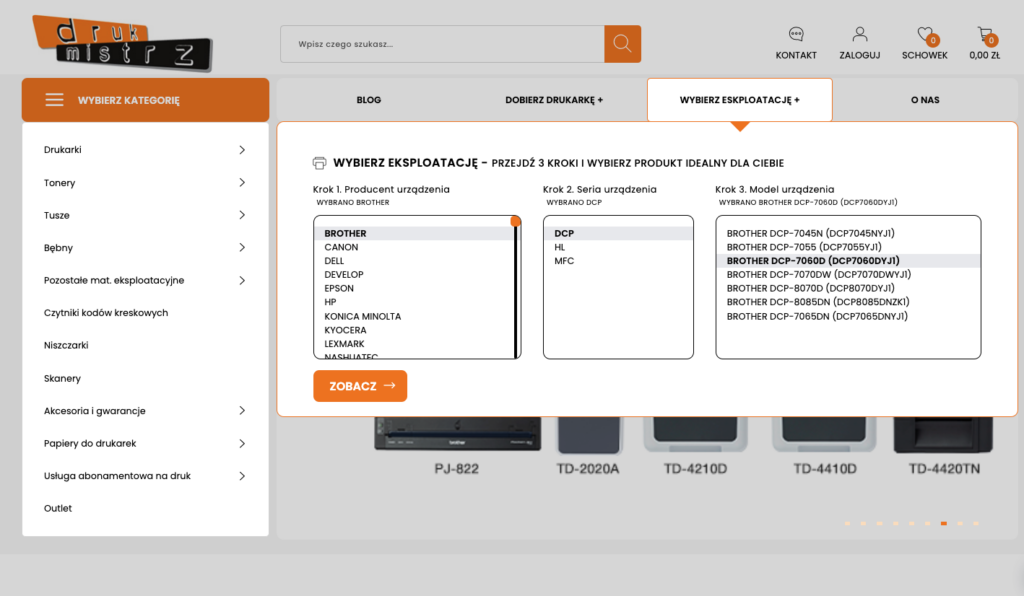Click the active orange carousel dot
The image size is (1024, 596).
[x=944, y=524]
